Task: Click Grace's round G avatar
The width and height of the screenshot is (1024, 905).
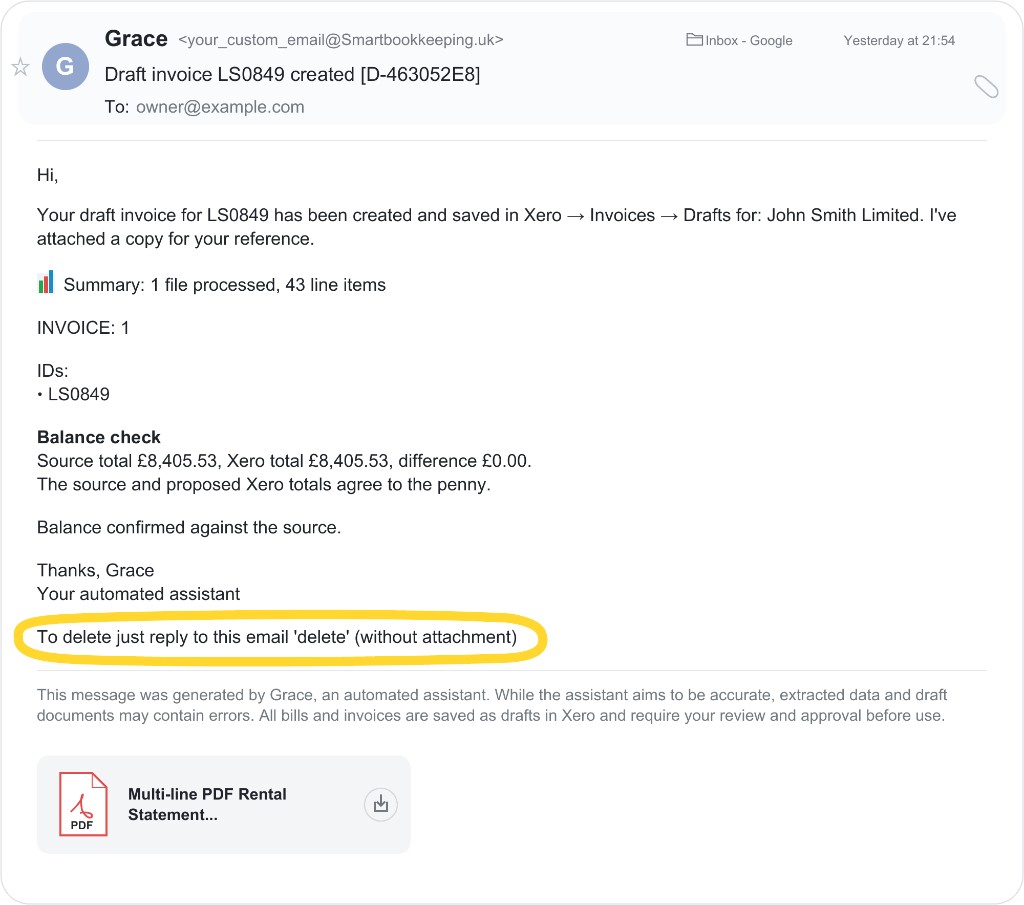Action: [65, 67]
